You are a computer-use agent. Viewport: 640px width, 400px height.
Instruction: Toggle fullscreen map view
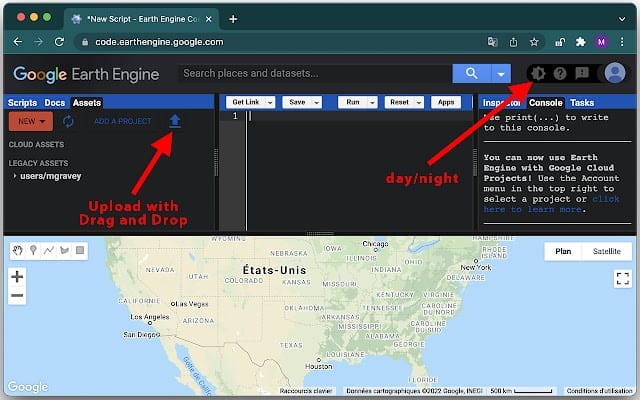click(622, 279)
